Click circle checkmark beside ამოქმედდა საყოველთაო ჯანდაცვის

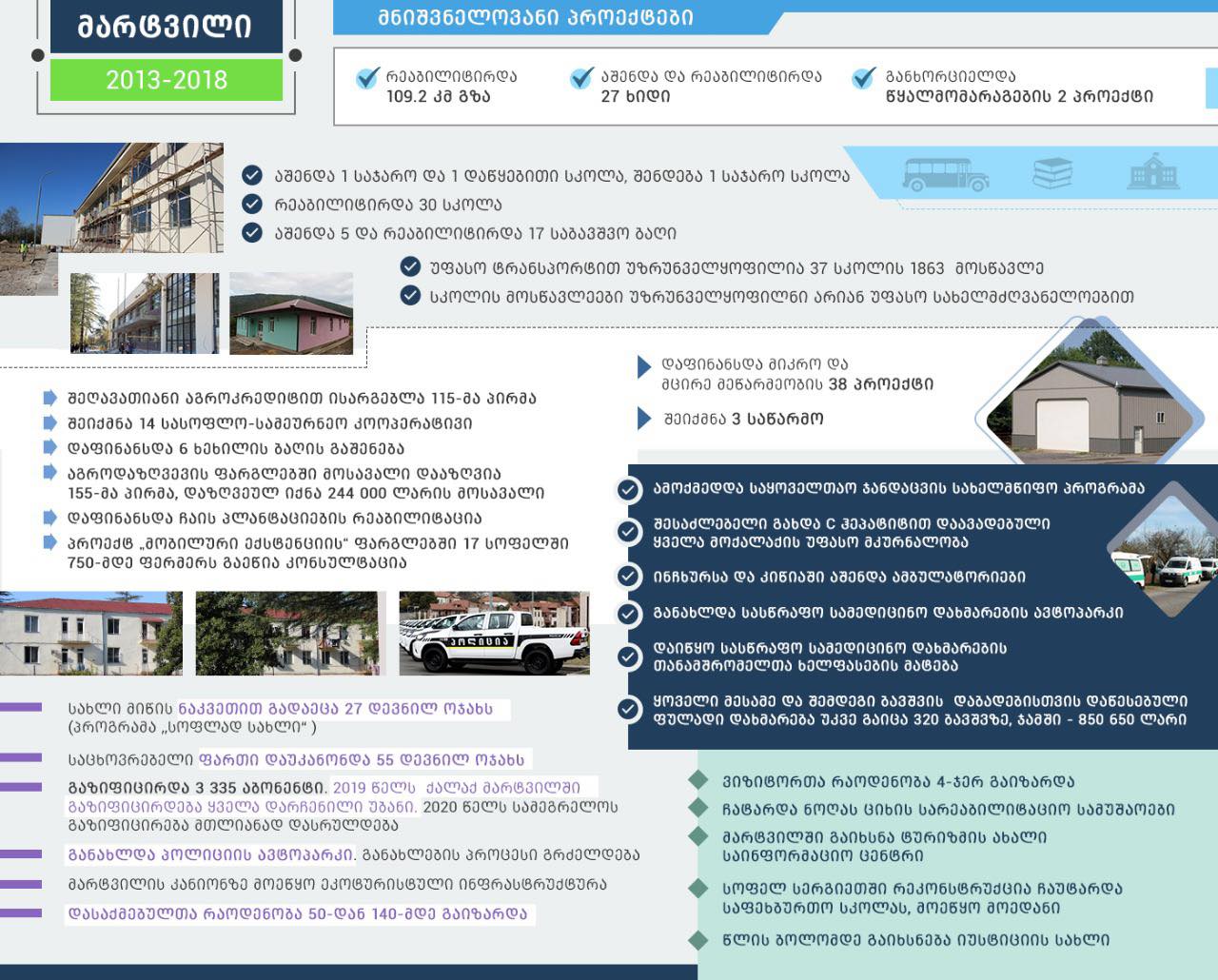pos(628,489)
